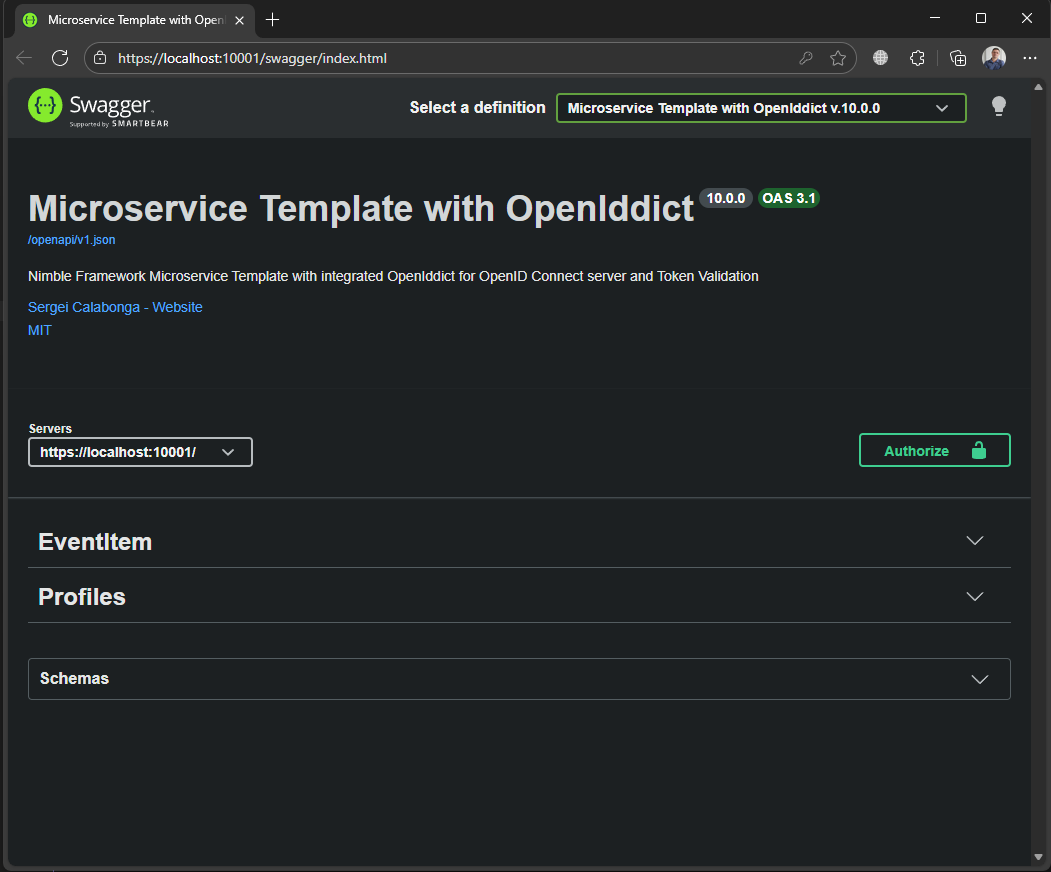Open the browser Settings and more menu
Viewport: 1051px width, 872px height.
(x=1030, y=58)
